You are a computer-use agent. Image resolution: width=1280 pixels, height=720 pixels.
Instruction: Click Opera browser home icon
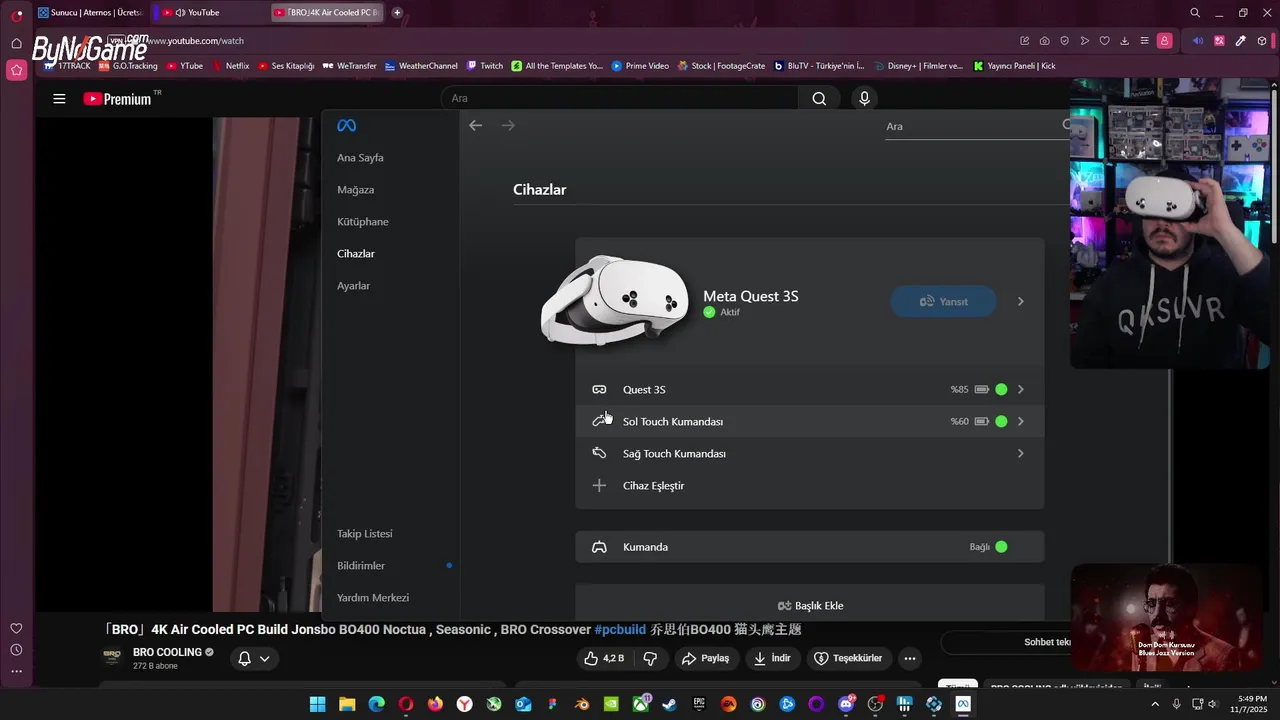(16, 43)
